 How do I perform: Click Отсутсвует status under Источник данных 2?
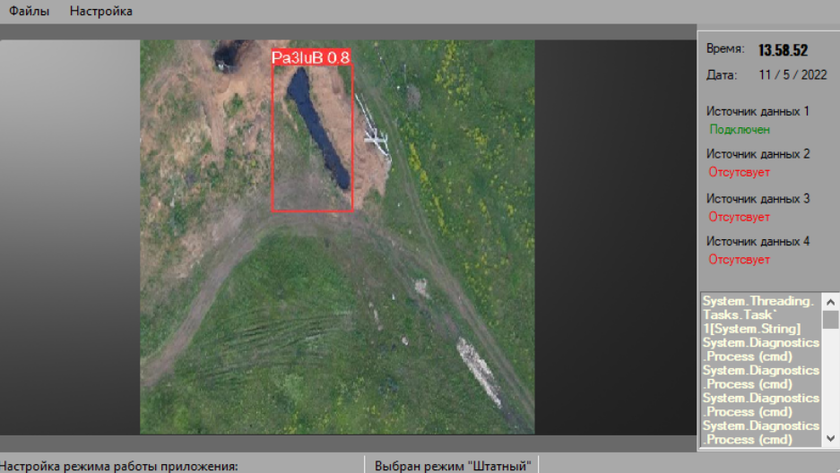739,172
